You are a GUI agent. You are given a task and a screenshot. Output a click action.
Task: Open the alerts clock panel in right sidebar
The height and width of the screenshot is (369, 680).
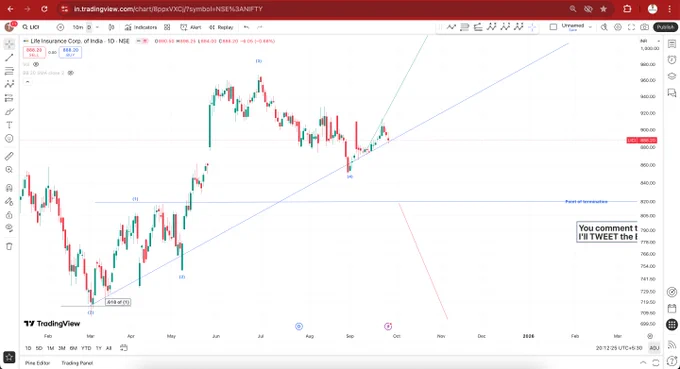coord(672,60)
